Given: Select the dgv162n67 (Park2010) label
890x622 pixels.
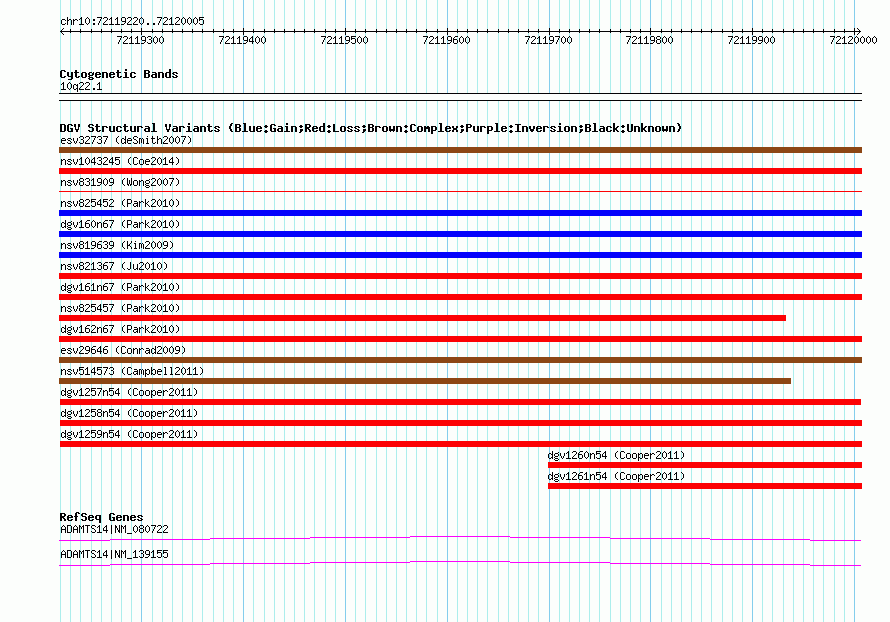Looking at the screenshot, I should (120, 329).
